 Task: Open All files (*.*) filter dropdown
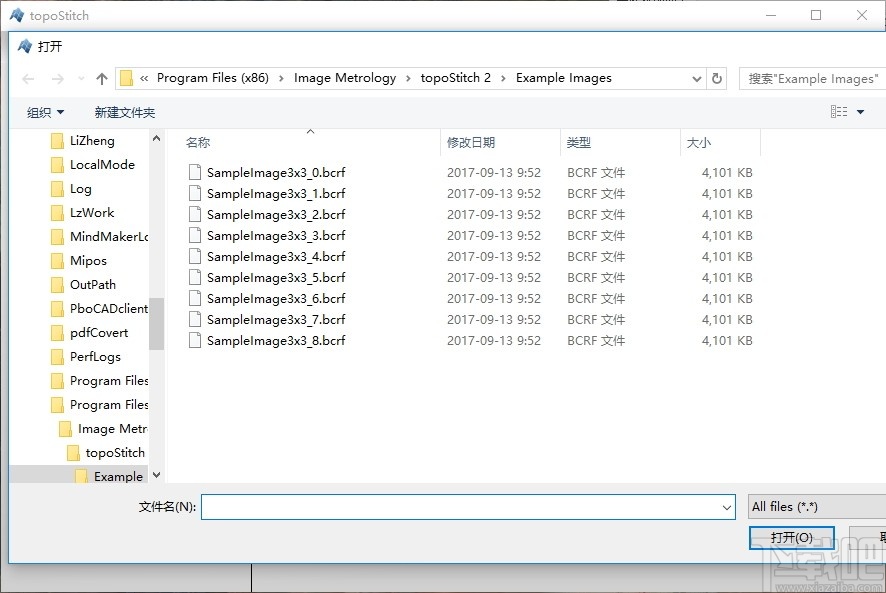[817, 507]
